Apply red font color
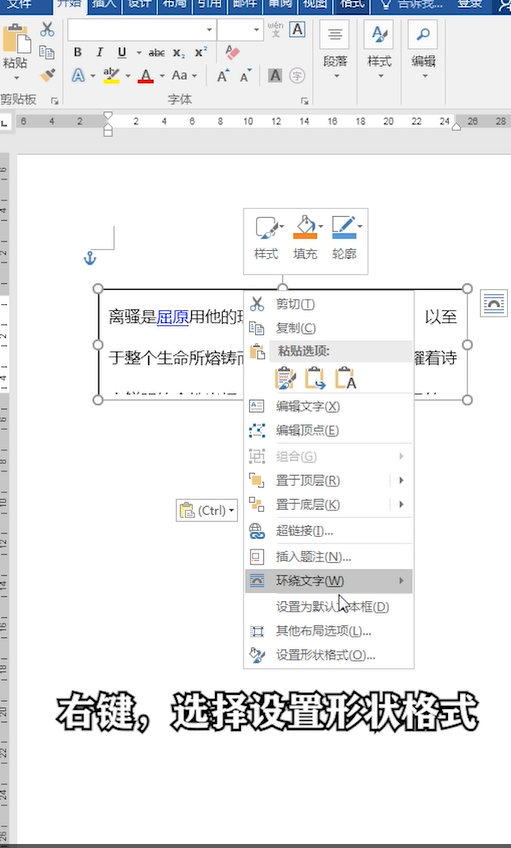Image resolution: width=511 pixels, height=848 pixels. (x=145, y=75)
